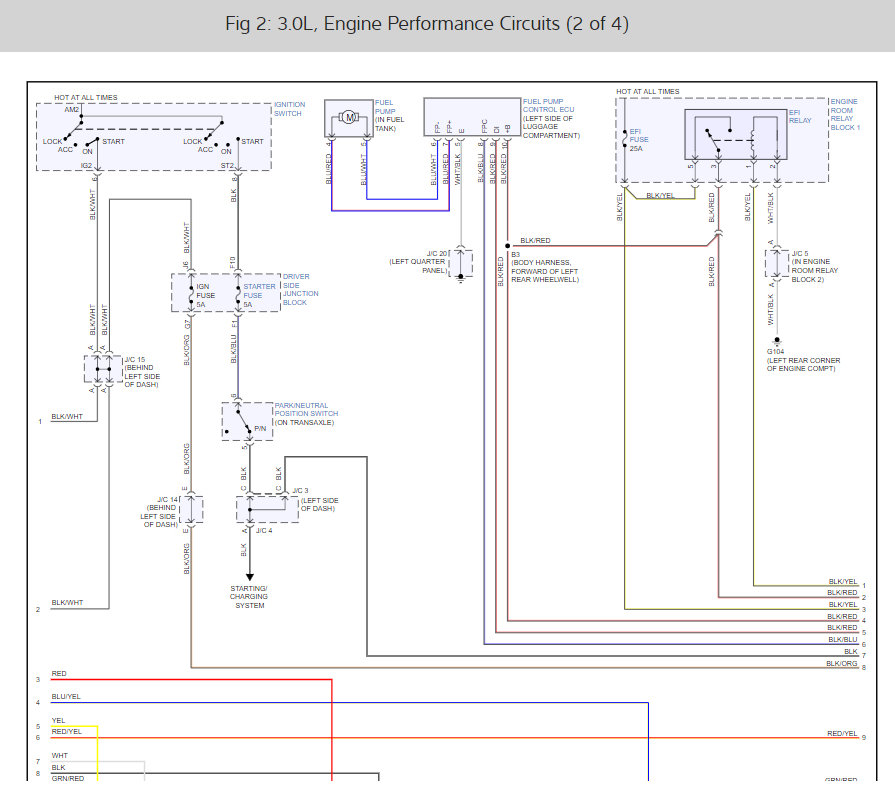The width and height of the screenshot is (895, 809).
Task: Click the 'DRIVER SIDE JUNCTION BLOCK' label
Action: (300, 289)
